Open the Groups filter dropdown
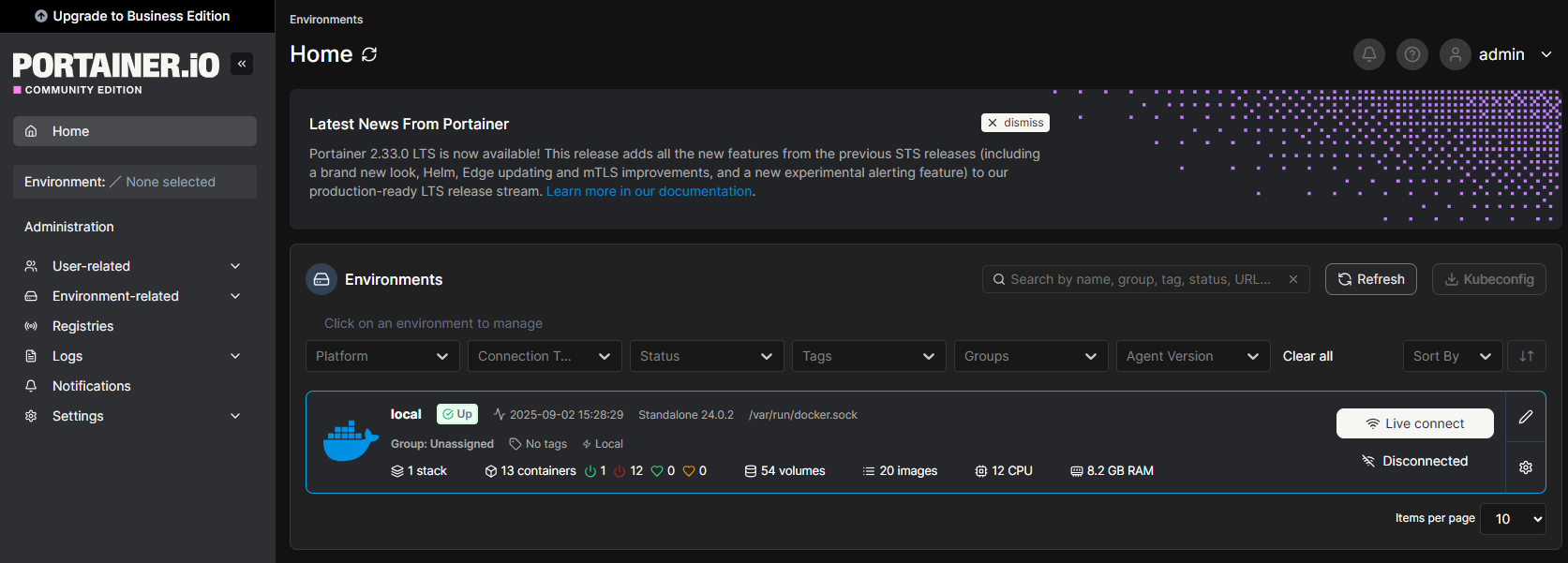This screenshot has width=1568, height=563. [1031, 356]
